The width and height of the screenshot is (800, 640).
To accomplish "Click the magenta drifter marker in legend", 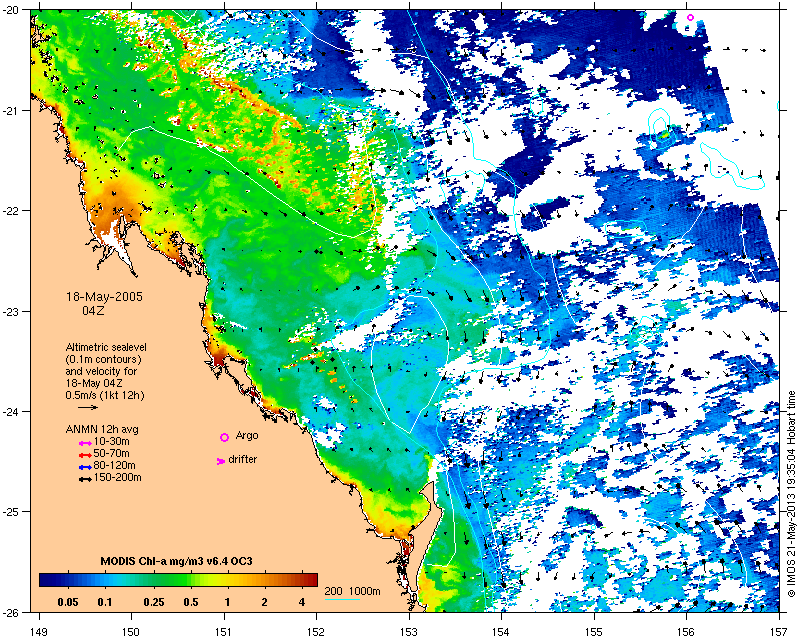I will [x=221, y=461].
